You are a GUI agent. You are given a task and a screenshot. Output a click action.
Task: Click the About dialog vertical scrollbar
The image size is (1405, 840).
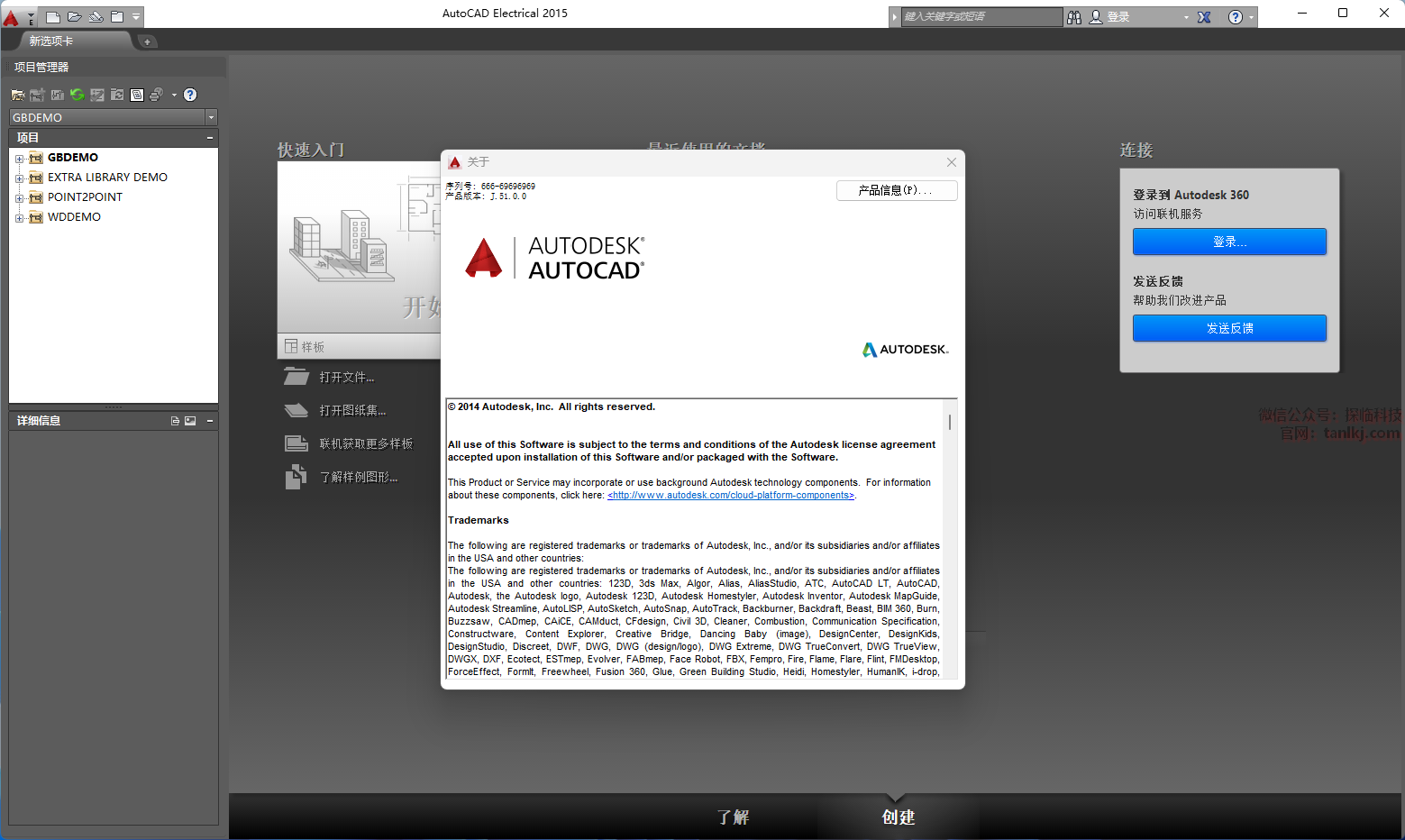tap(950, 423)
